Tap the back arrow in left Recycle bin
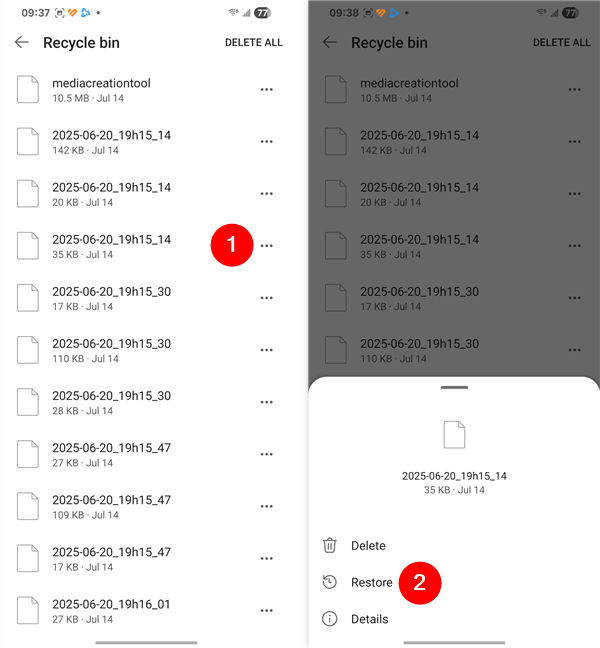The width and height of the screenshot is (600, 648). click(21, 42)
